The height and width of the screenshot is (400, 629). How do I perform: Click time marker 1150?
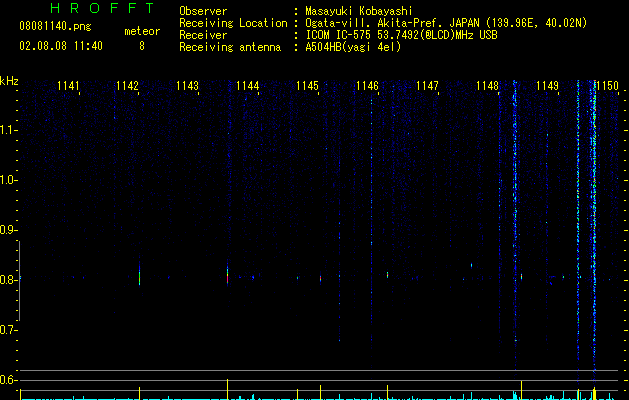(608, 86)
